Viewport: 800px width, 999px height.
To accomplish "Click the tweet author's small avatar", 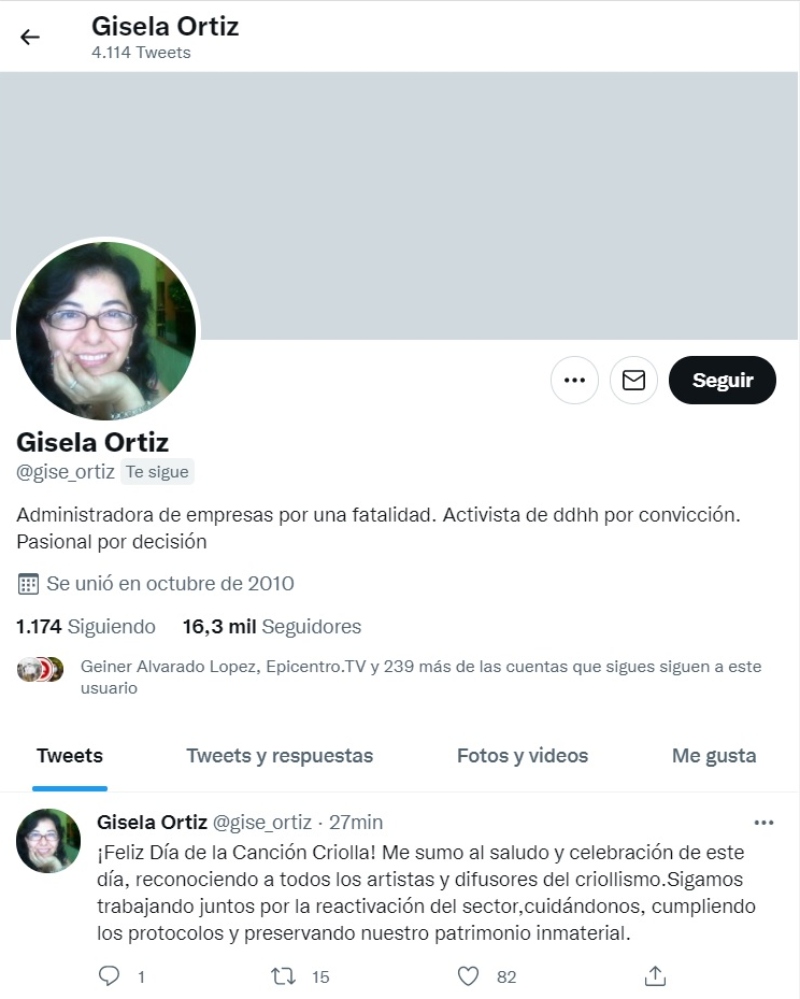I will (x=48, y=841).
